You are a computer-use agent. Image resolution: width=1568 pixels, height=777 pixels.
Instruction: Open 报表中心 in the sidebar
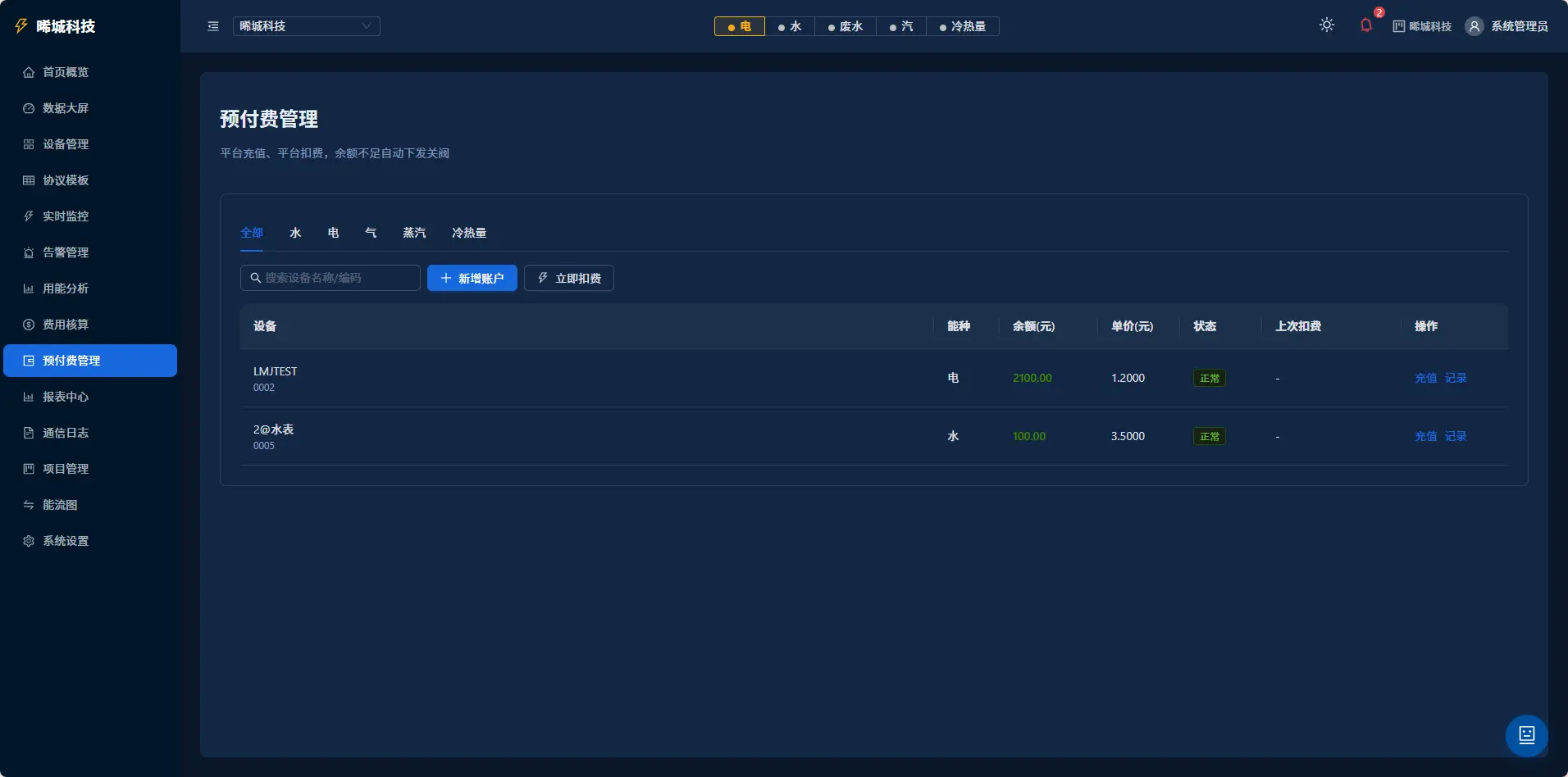coord(90,397)
